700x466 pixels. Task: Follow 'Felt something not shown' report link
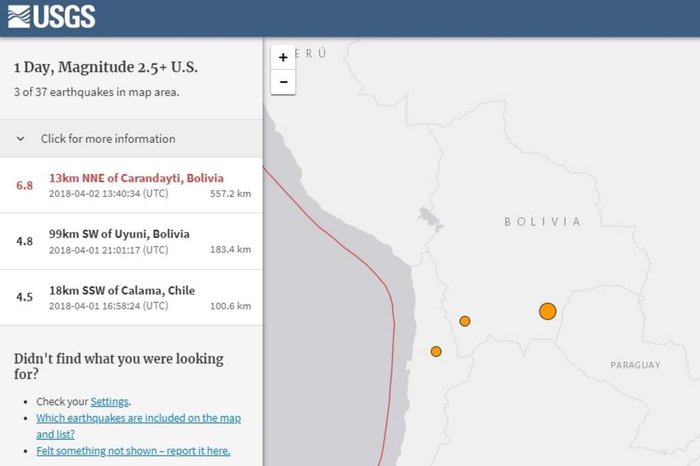133,451
